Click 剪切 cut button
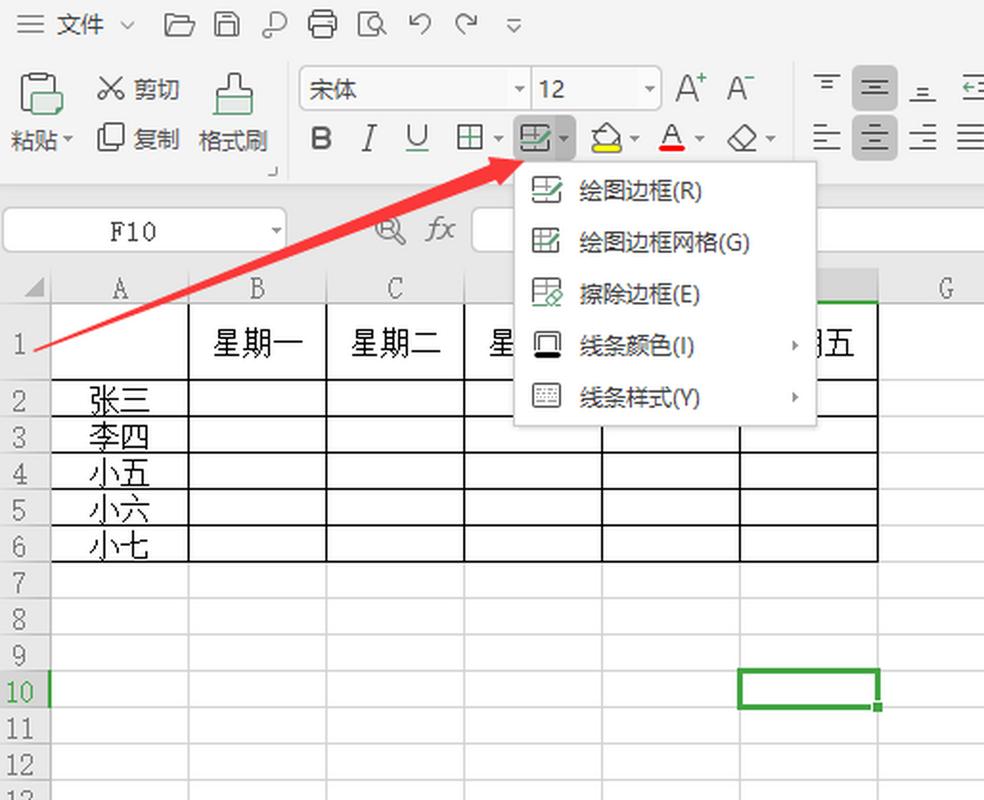The image size is (984, 800). [139, 89]
